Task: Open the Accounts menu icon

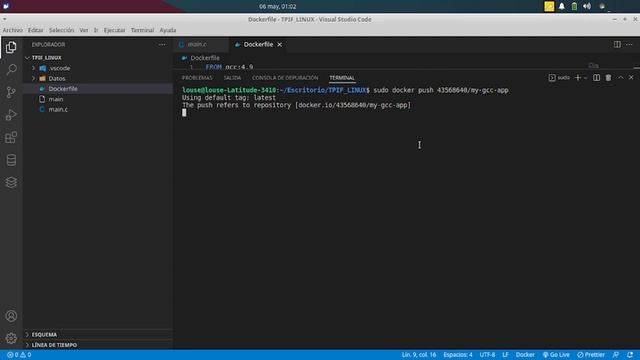Action: point(11,316)
